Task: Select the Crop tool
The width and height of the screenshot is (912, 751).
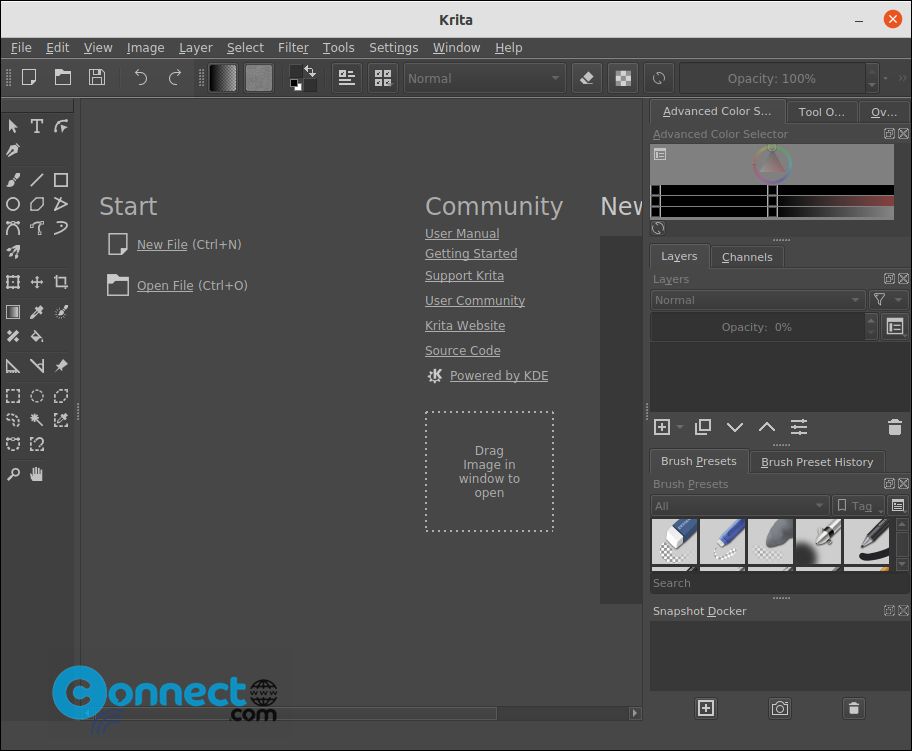Action: click(60, 282)
